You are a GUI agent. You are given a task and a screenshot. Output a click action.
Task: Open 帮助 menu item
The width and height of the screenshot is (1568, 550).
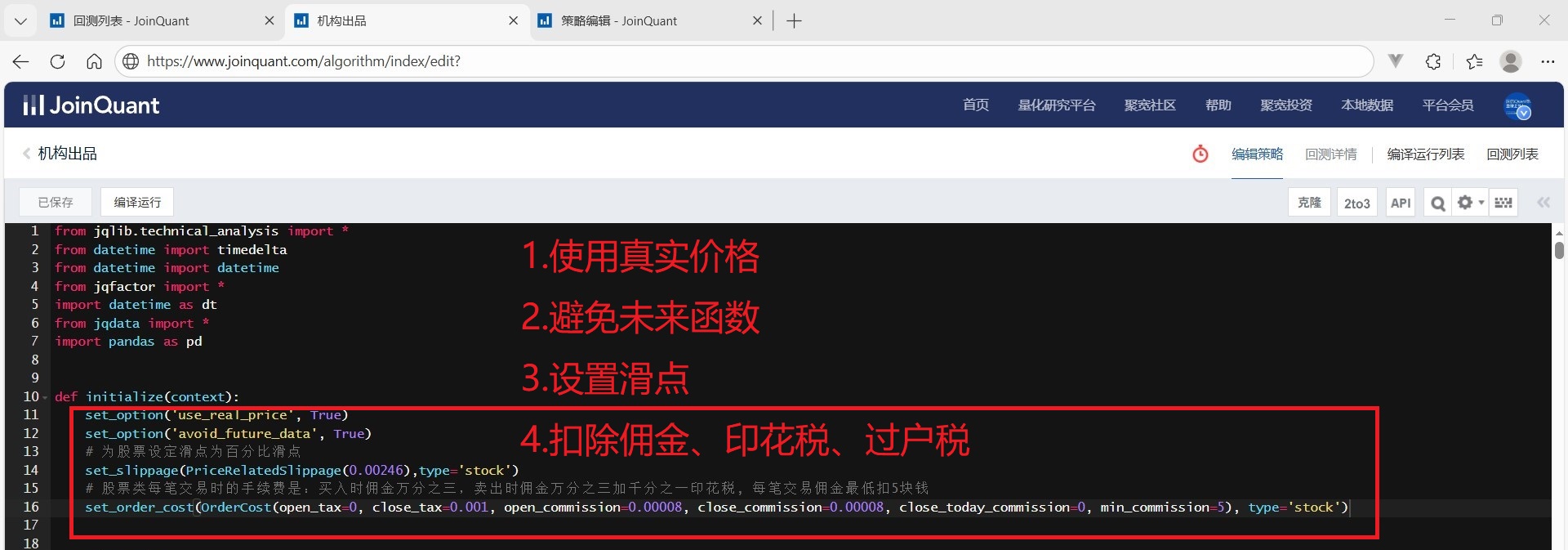click(1218, 105)
